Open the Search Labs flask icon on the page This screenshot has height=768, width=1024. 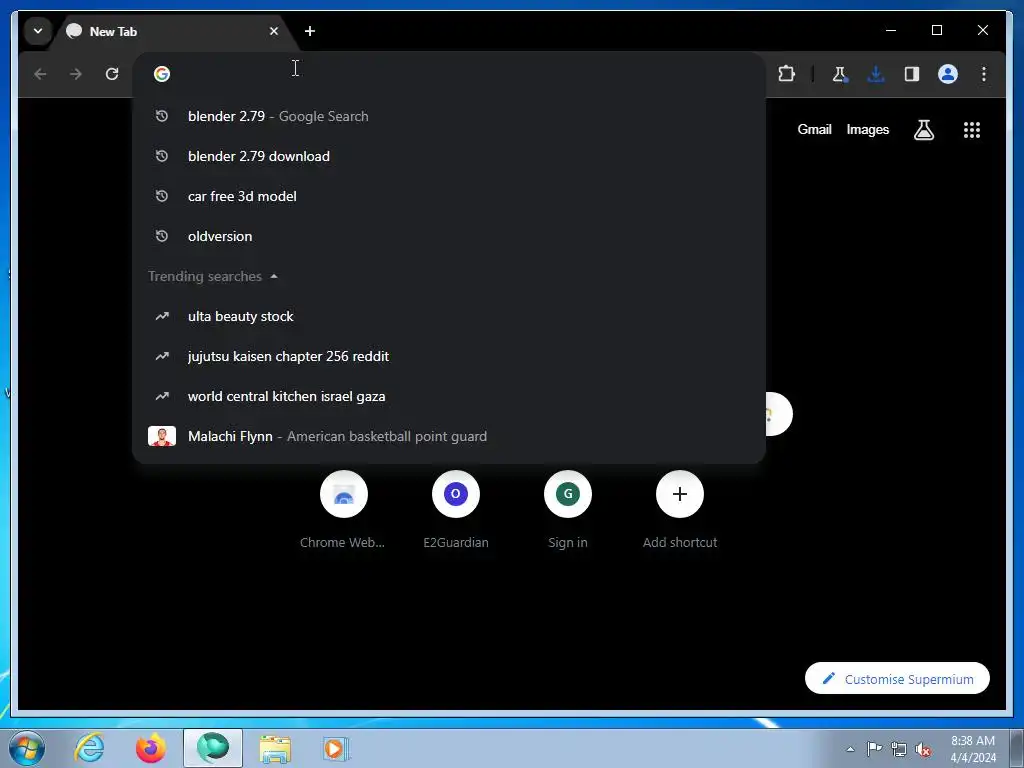pos(923,130)
